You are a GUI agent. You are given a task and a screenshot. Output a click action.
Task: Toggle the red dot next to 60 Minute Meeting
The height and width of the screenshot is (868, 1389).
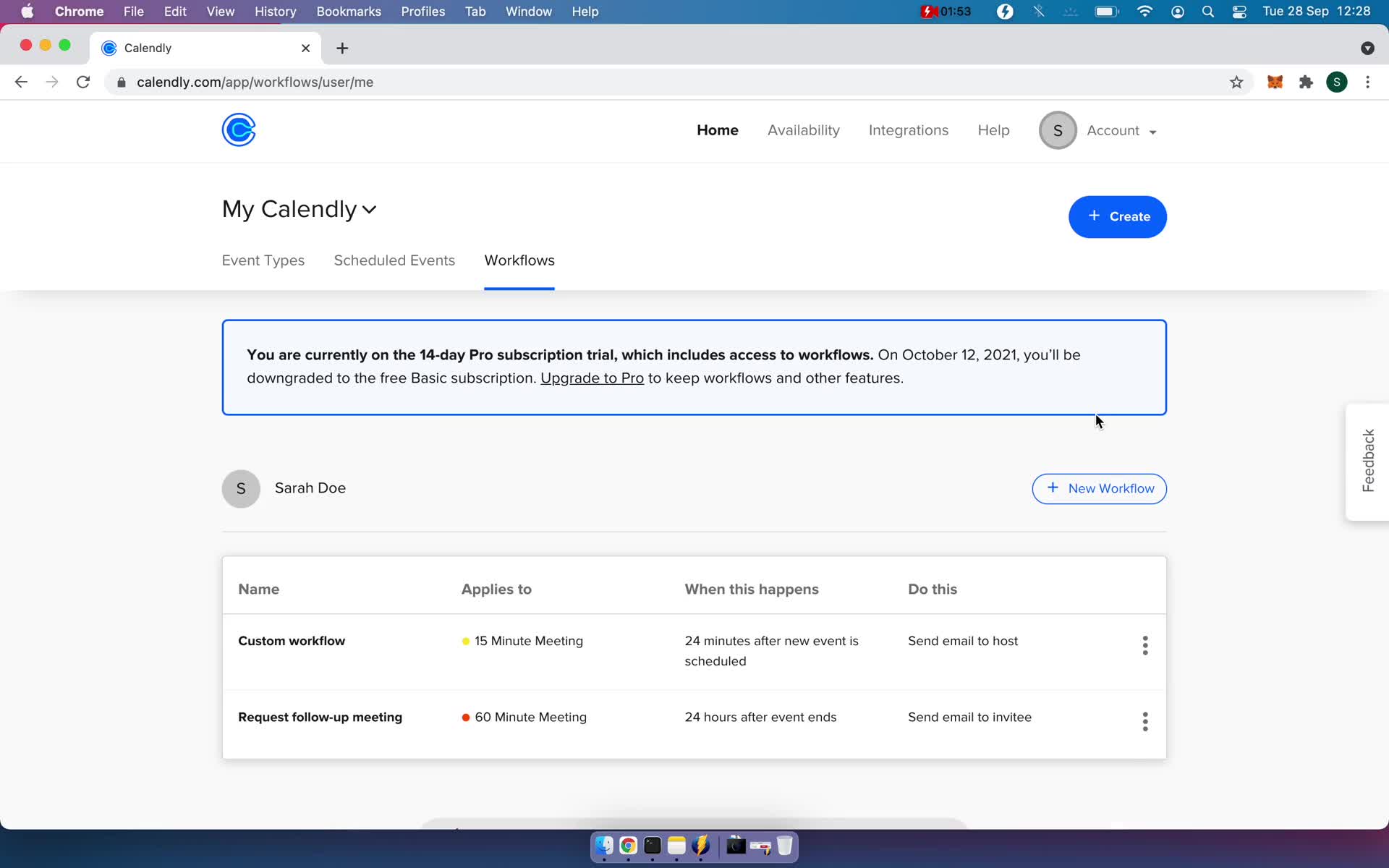coord(466,717)
